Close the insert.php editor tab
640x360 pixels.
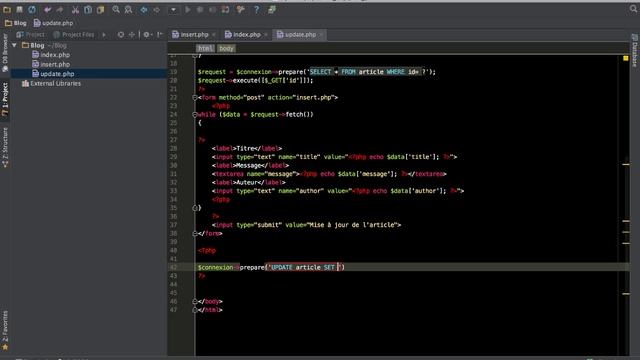213,35
